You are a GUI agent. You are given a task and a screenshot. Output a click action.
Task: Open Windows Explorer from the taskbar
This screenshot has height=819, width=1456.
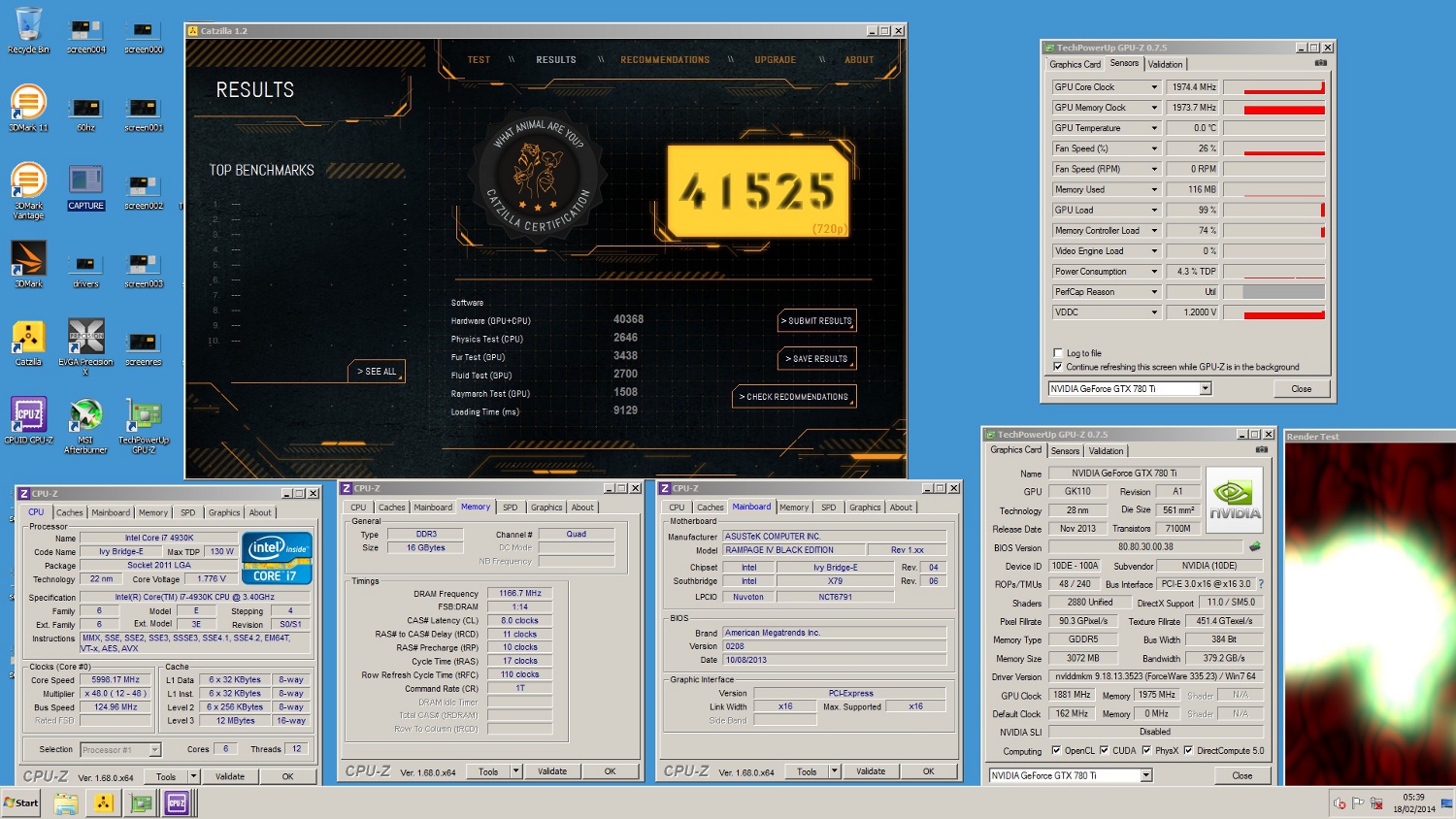pos(66,803)
